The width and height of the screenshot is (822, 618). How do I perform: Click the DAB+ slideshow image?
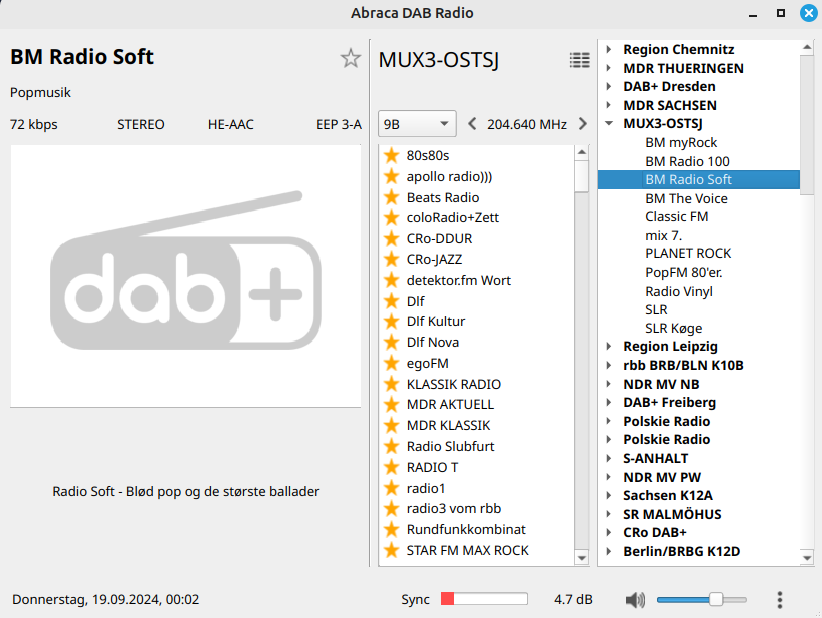point(186,276)
